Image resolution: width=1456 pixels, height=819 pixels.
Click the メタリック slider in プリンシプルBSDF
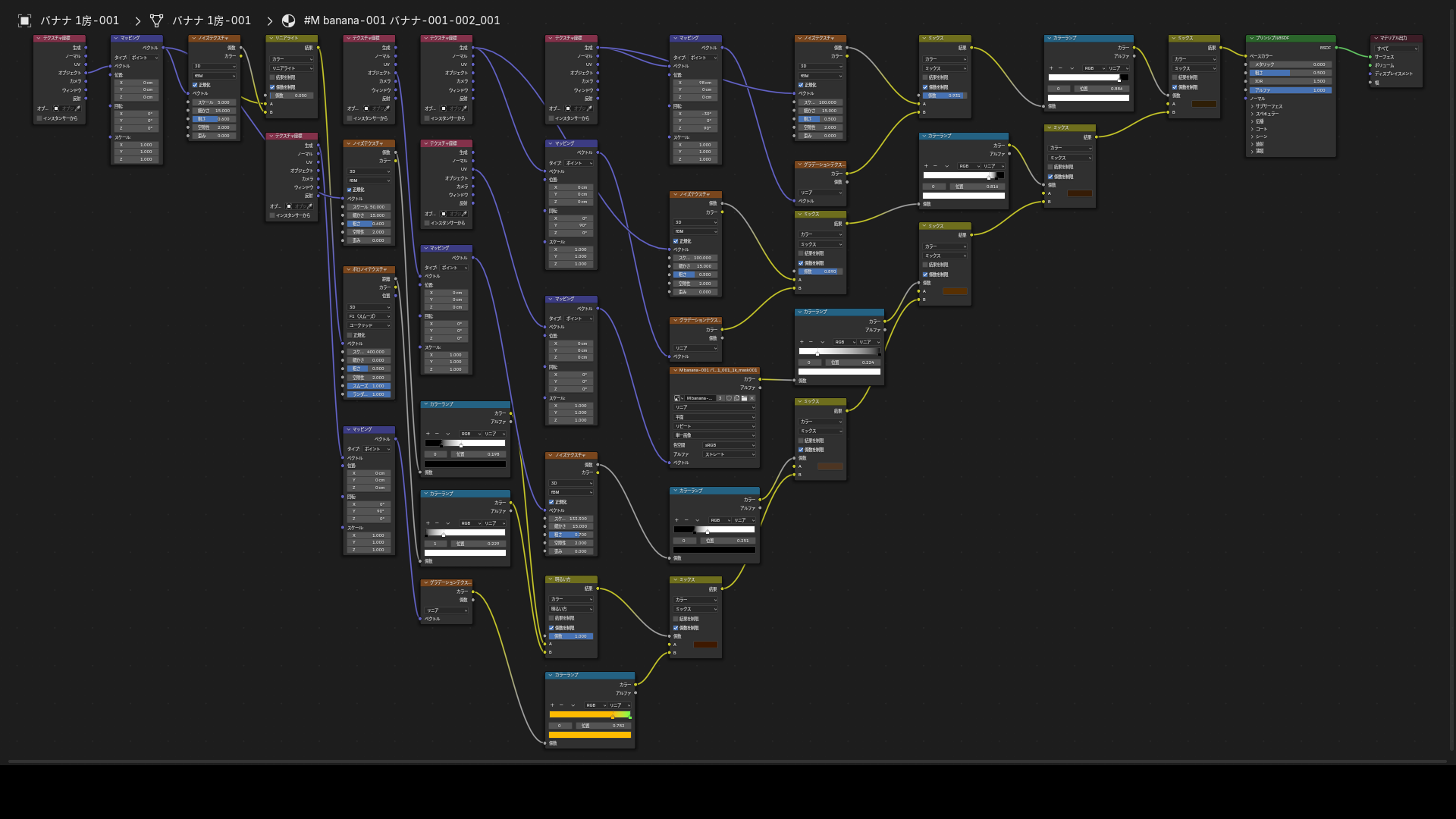click(x=1291, y=64)
